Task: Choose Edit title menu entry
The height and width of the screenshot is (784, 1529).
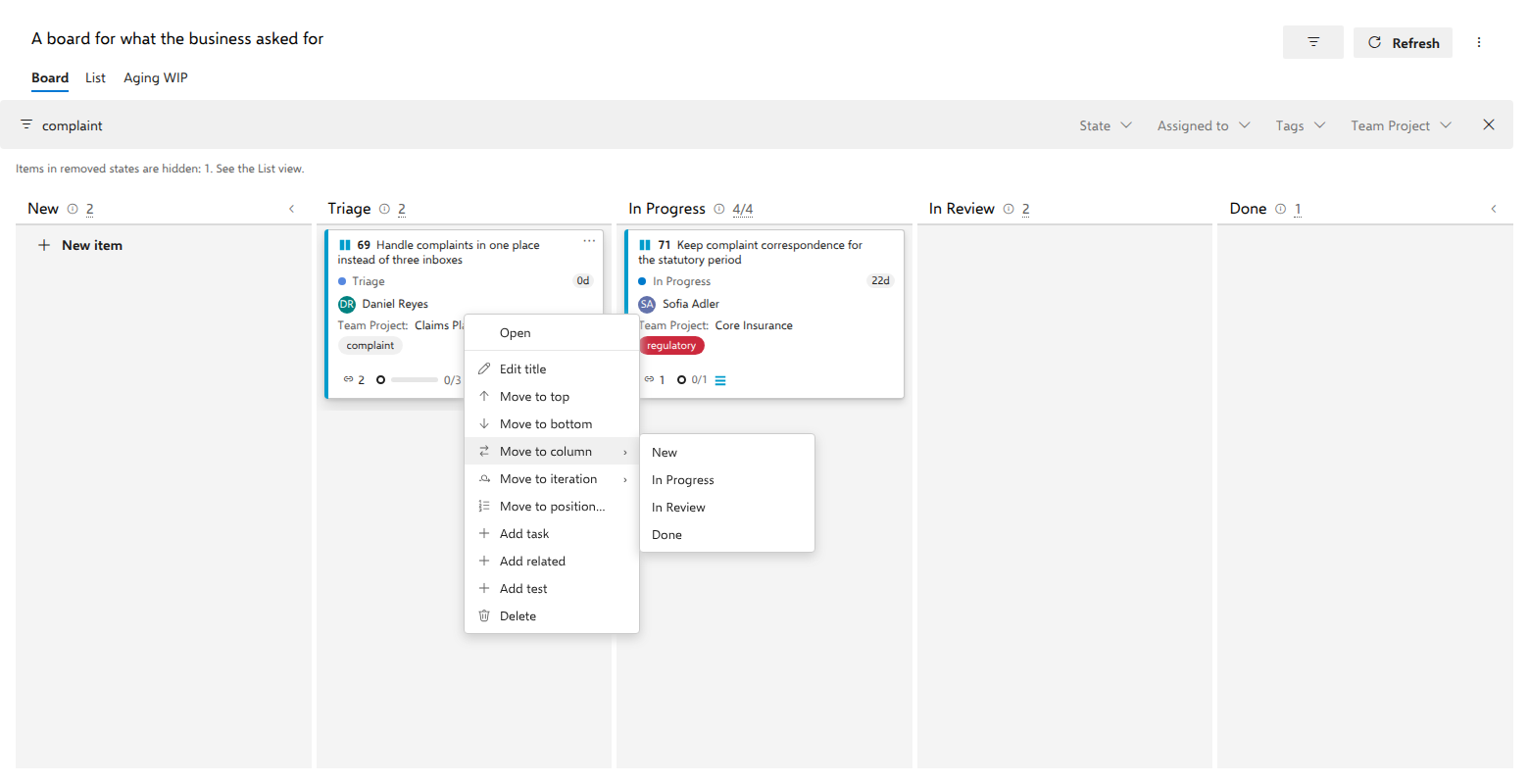Action: coord(552,368)
